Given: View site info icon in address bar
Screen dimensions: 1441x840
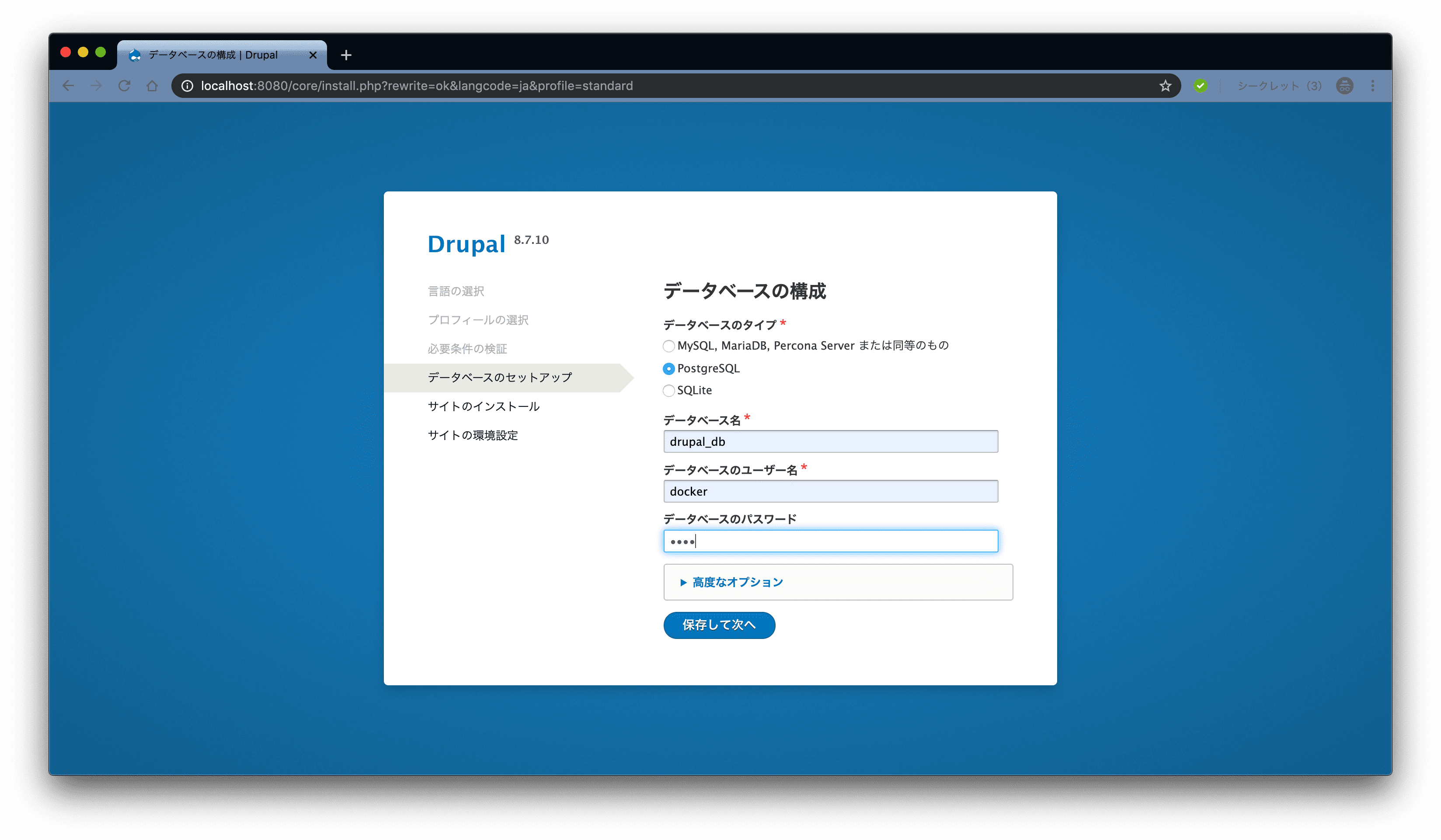Looking at the screenshot, I should coord(188,86).
